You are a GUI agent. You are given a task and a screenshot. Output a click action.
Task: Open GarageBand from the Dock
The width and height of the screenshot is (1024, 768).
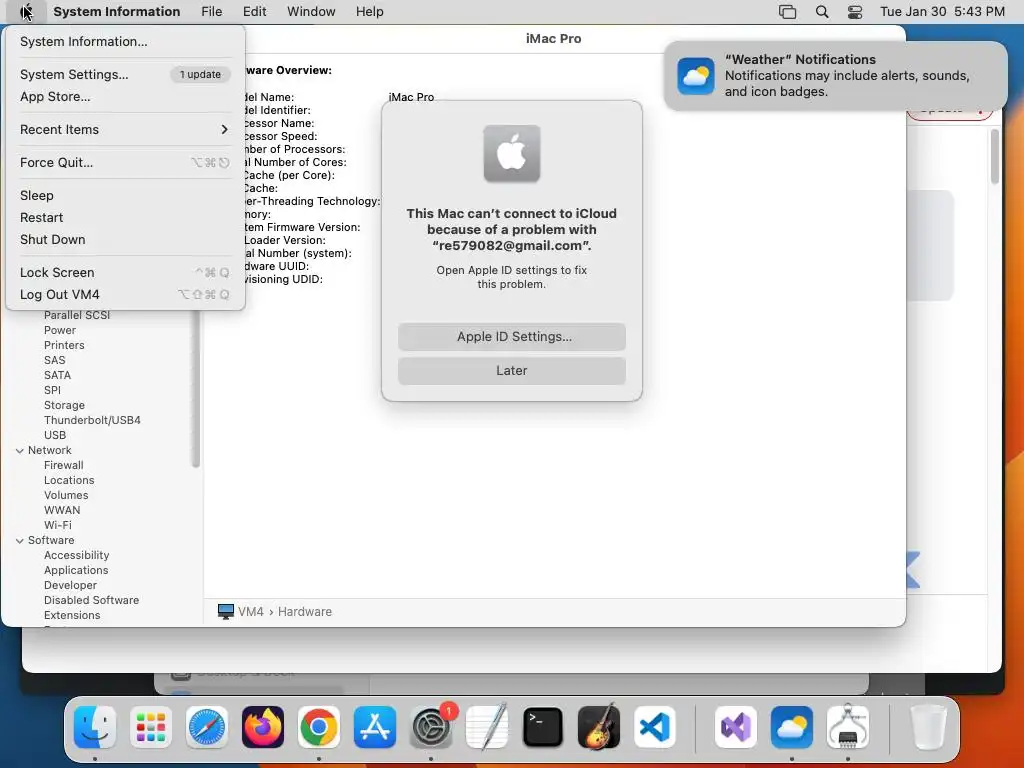pos(599,727)
